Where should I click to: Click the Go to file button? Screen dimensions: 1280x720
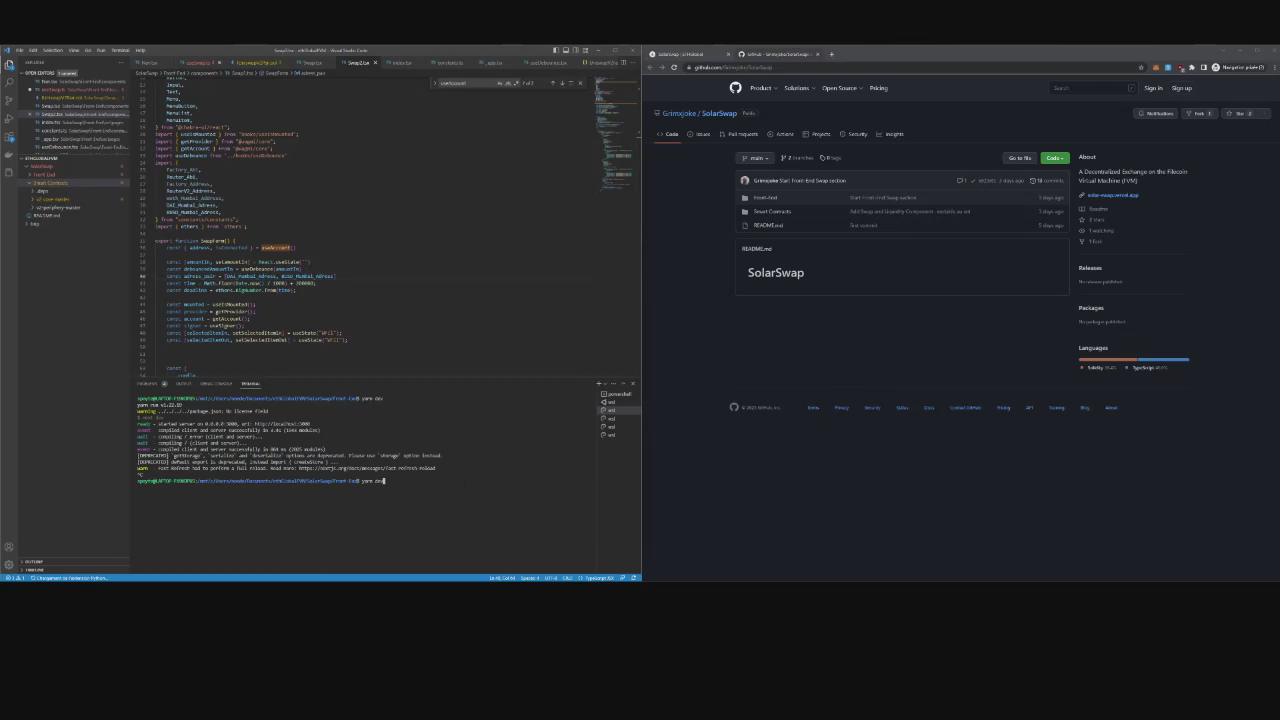(1019, 158)
